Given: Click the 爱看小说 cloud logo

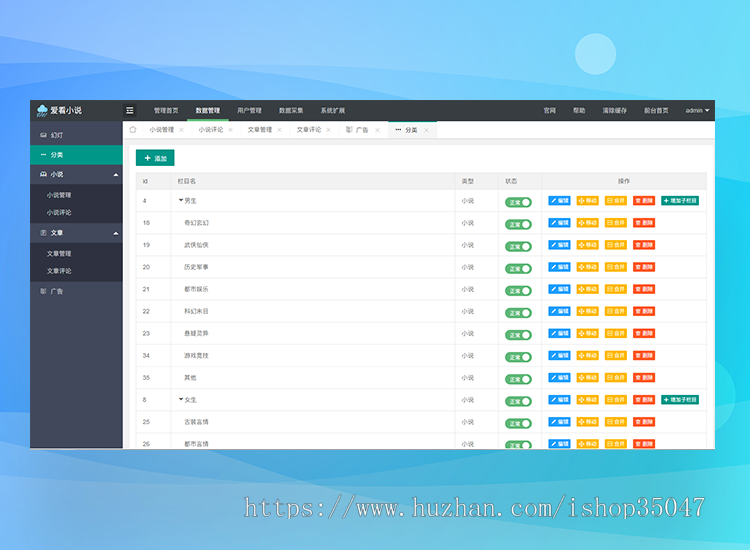Looking at the screenshot, I should coord(59,110).
